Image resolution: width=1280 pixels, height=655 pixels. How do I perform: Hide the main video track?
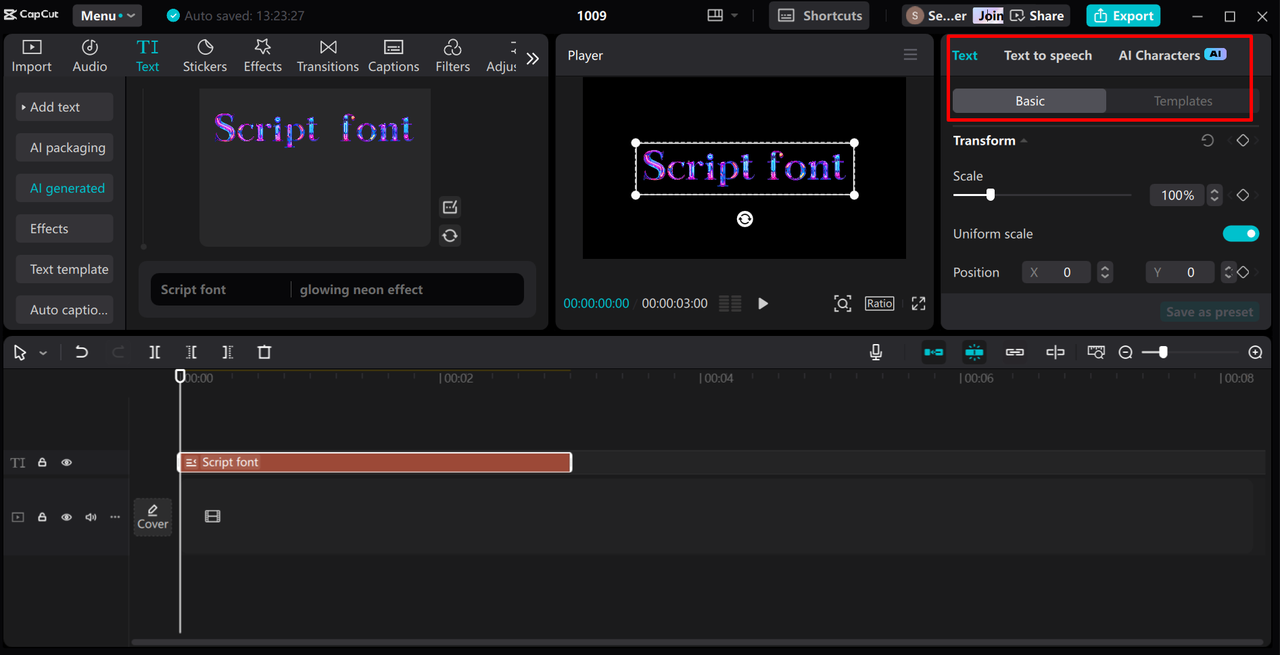click(67, 517)
